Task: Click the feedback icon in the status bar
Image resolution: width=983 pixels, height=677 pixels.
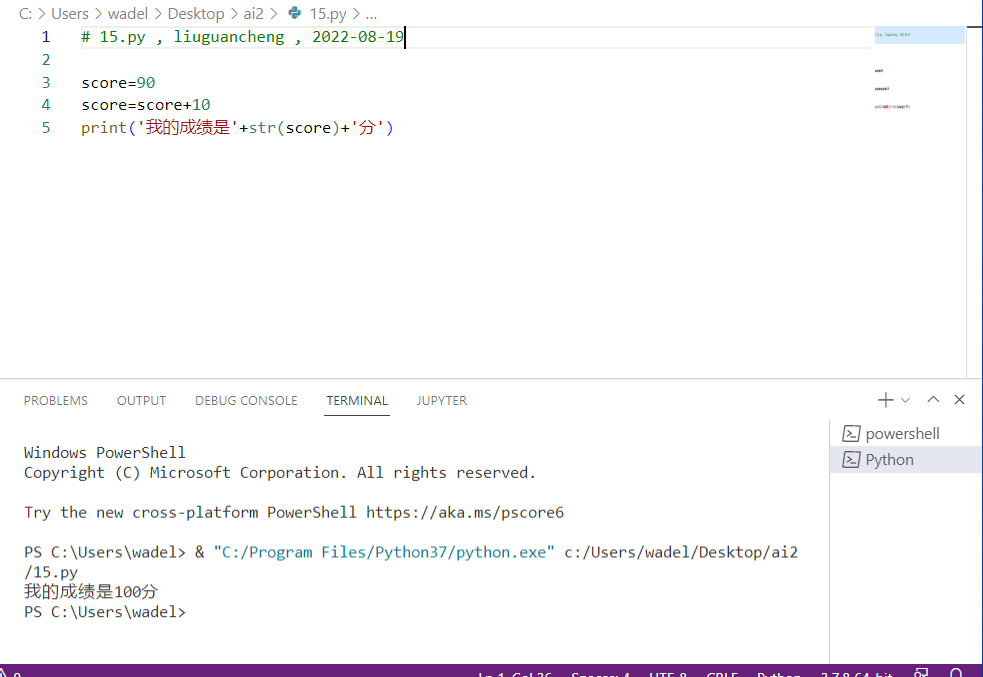Action: coord(921,673)
